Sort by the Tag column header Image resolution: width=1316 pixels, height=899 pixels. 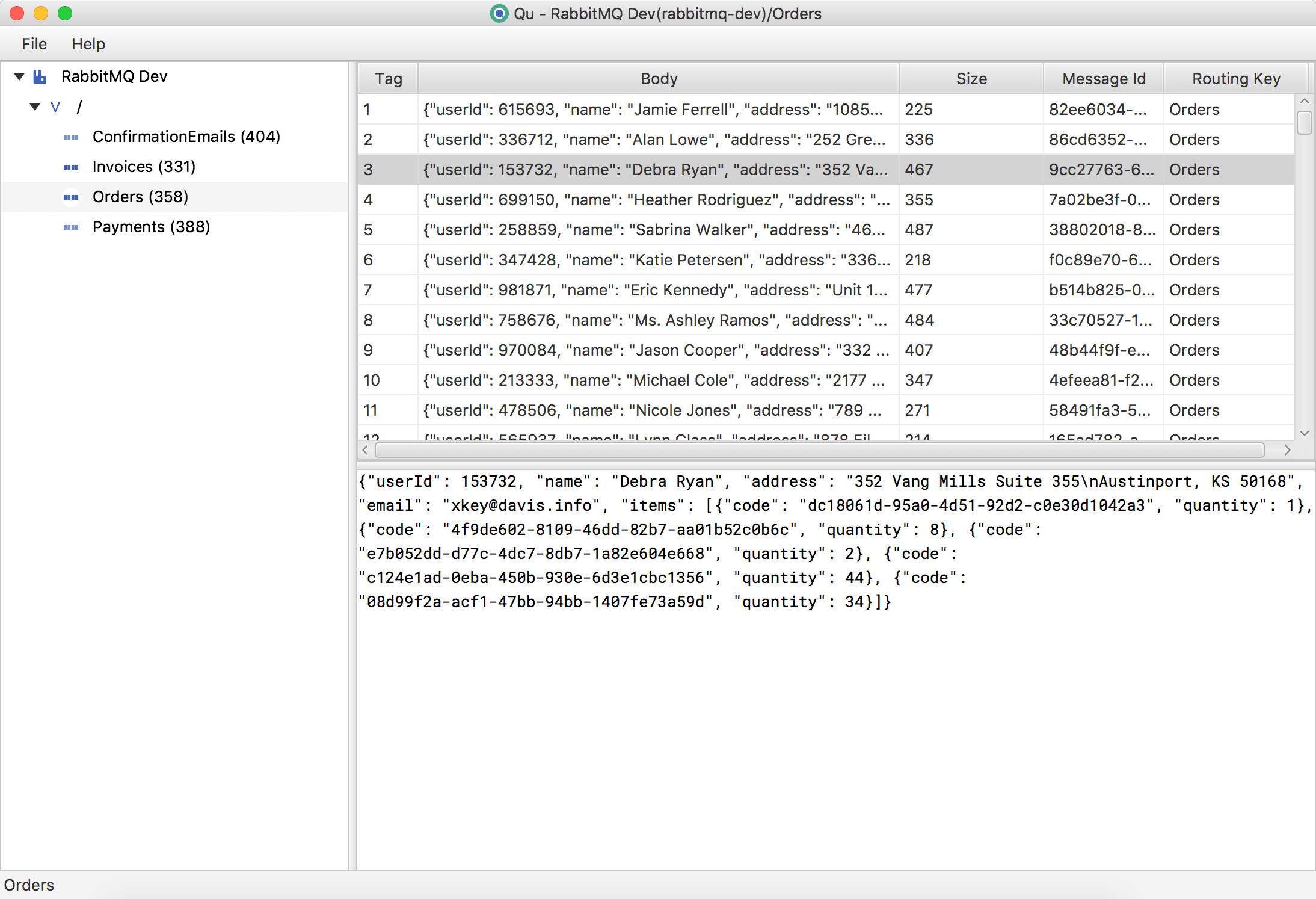389,79
